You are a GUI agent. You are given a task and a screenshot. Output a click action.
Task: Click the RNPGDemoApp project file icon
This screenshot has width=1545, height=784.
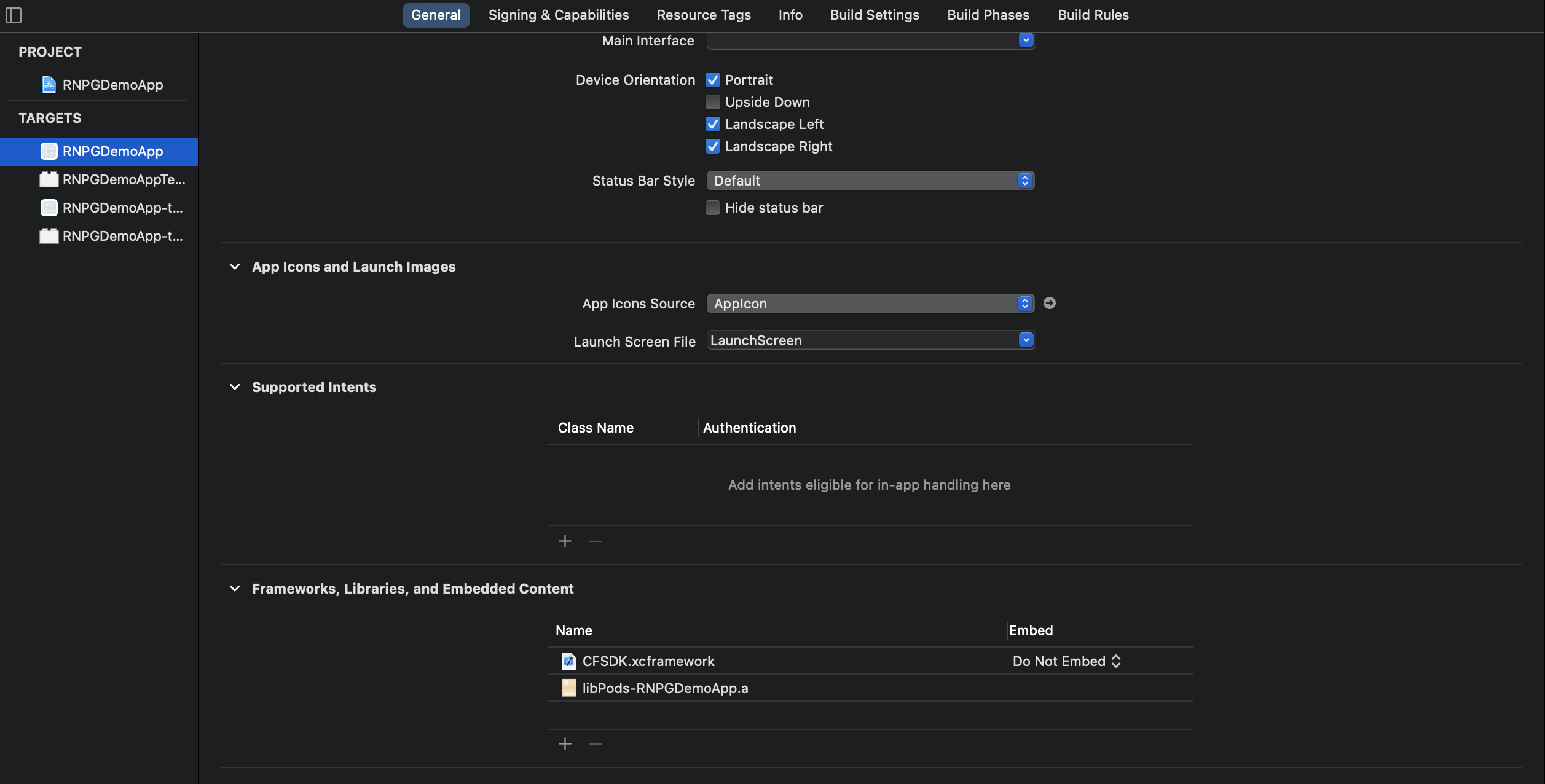49,85
